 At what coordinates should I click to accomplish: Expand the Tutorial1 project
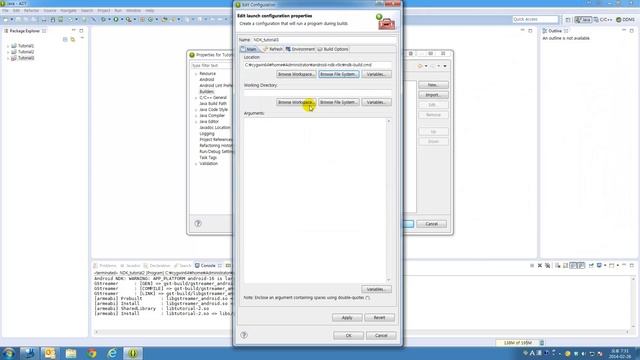tap(8, 46)
